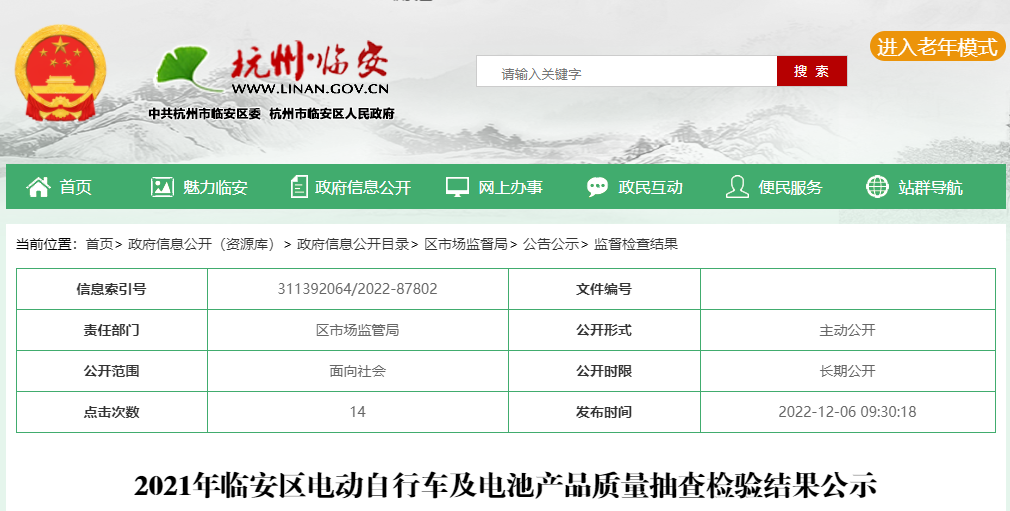Image resolution: width=1010 pixels, height=511 pixels.
Task: Click the national emblem in header
Action: click(59, 73)
